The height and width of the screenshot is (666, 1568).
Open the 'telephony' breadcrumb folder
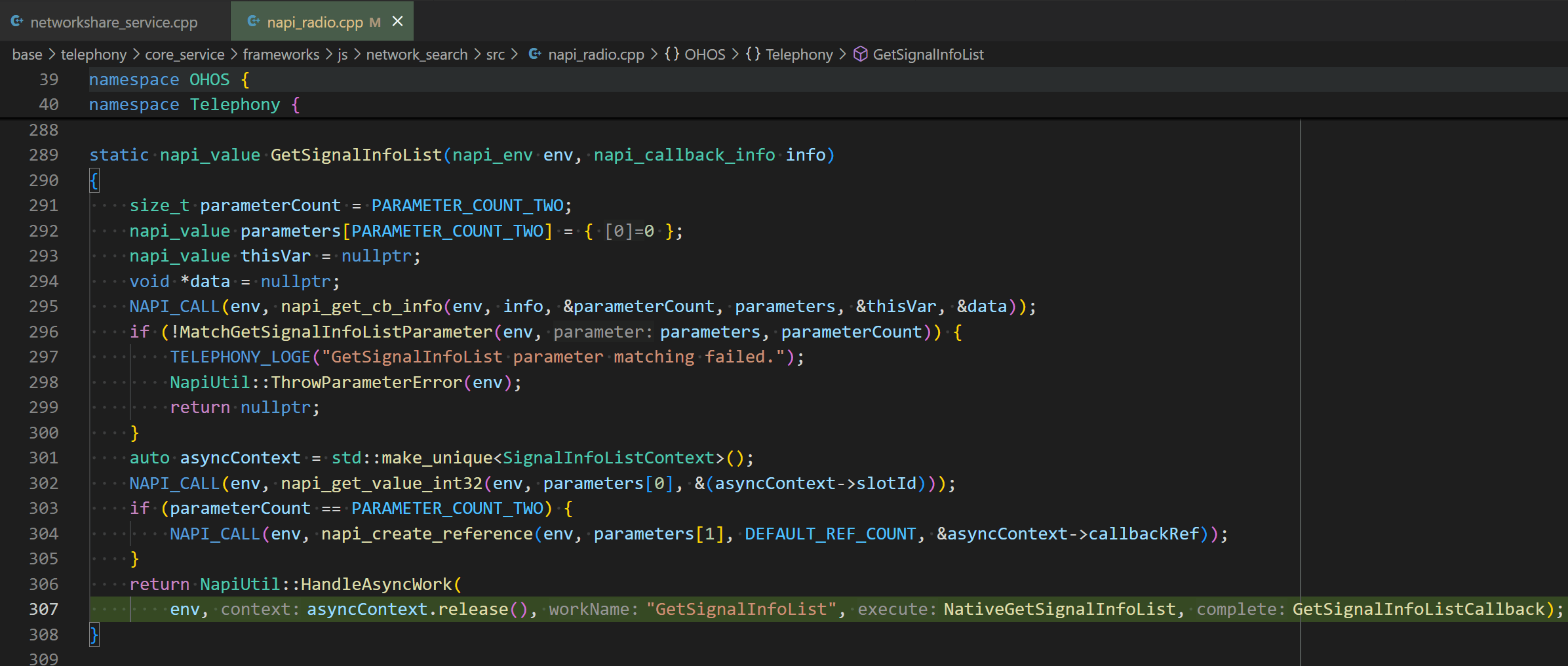pyautogui.click(x=94, y=54)
